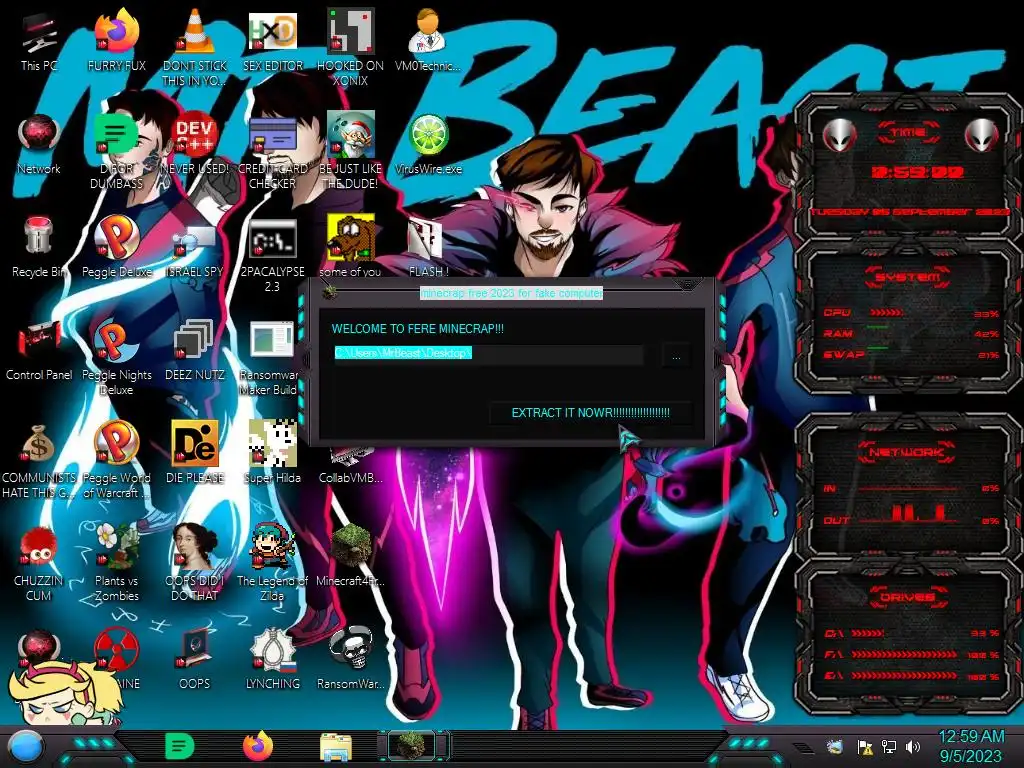Click EXTRACT IT NOWR button

tap(590, 413)
